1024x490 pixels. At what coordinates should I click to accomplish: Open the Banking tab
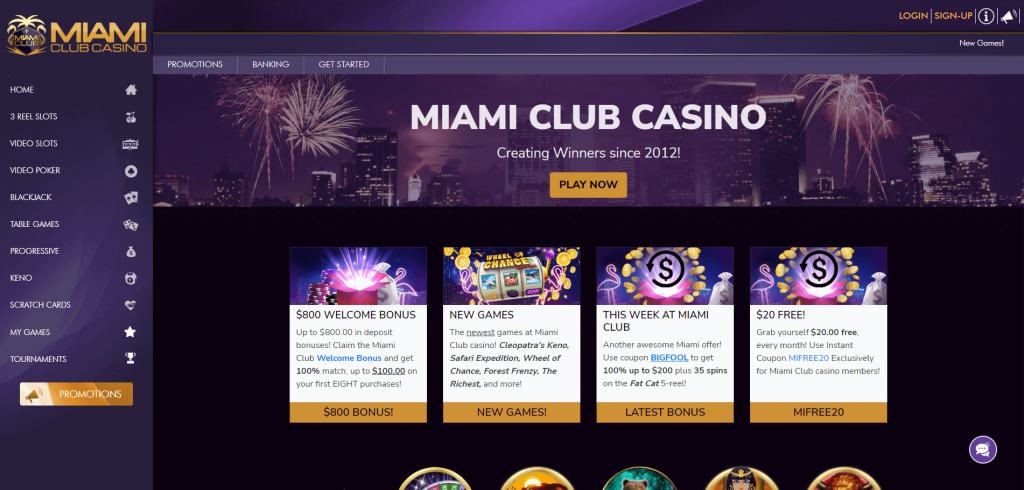click(270, 65)
